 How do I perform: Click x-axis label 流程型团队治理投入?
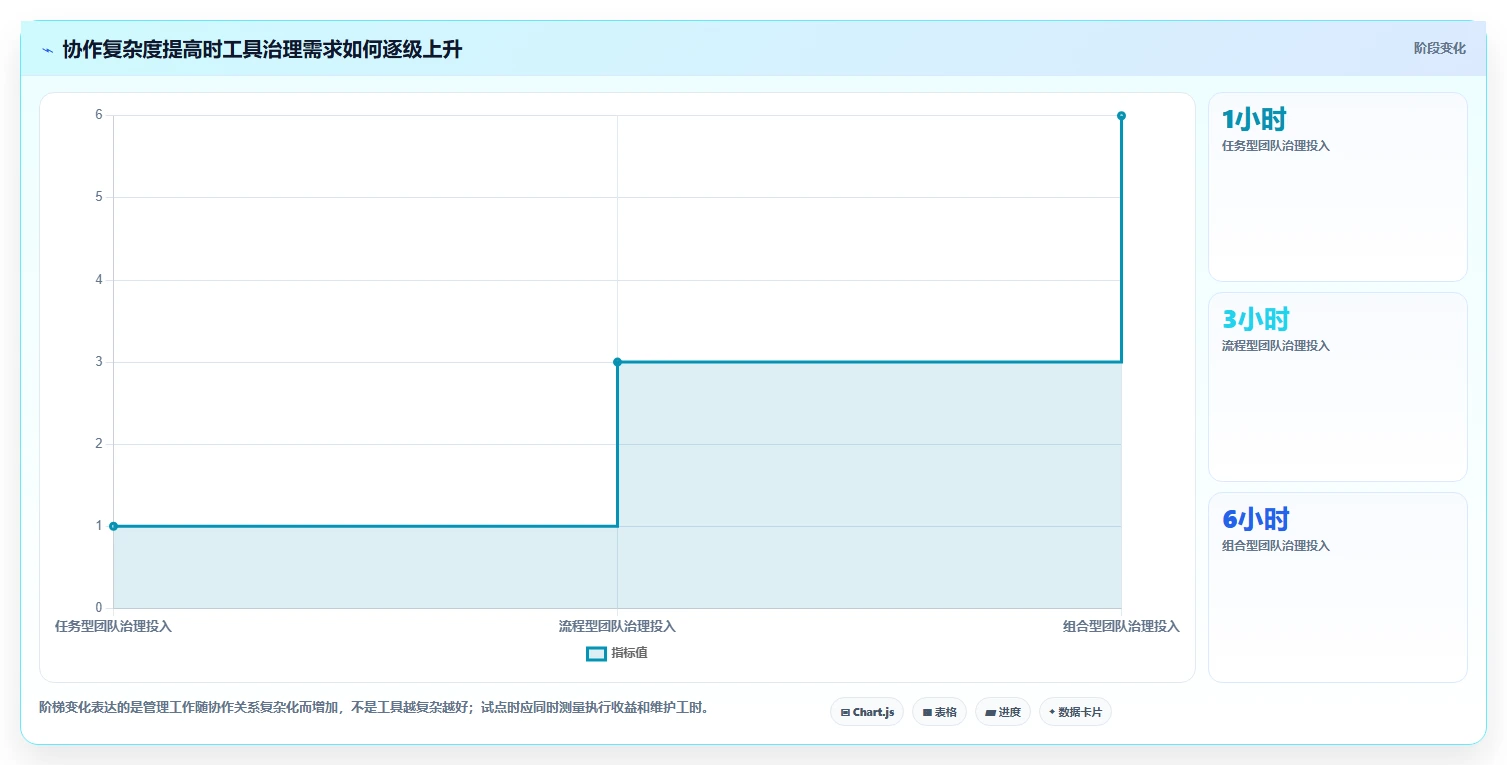coord(617,627)
